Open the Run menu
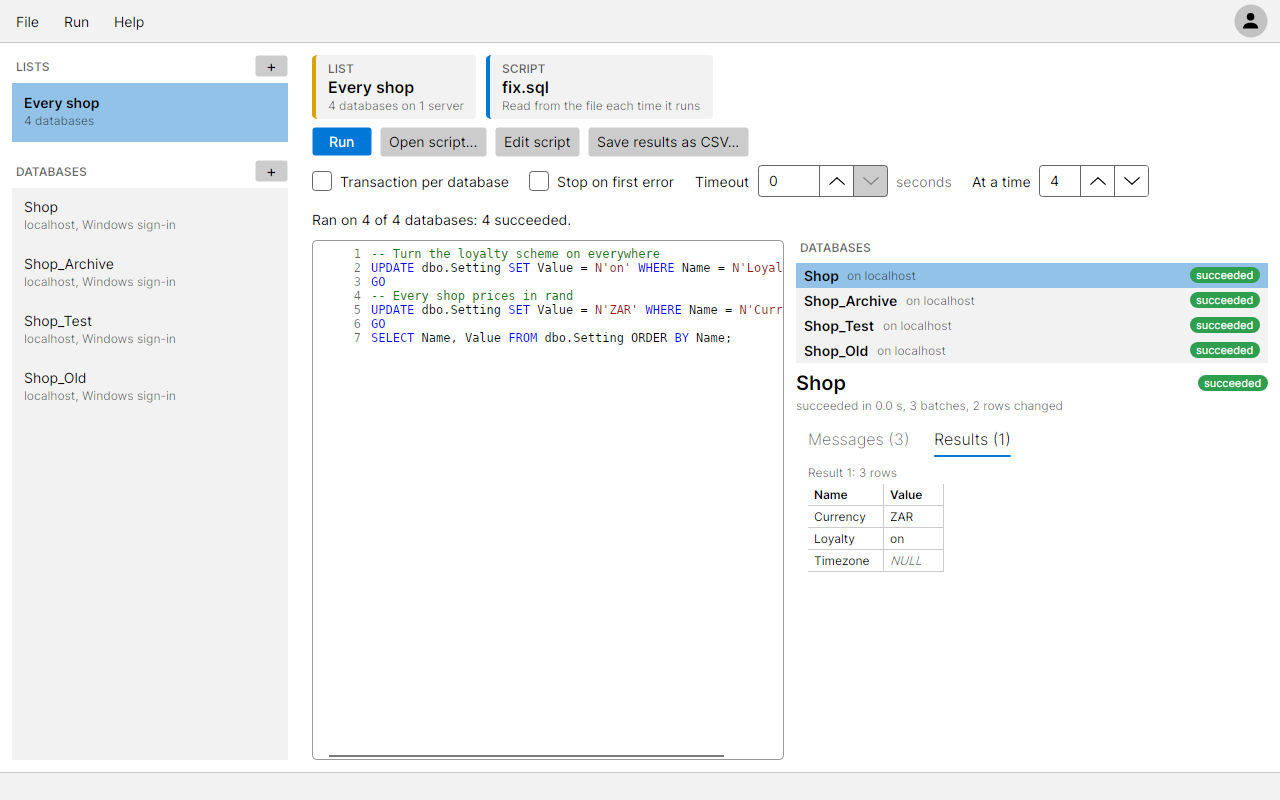The height and width of the screenshot is (800, 1280). [77, 22]
